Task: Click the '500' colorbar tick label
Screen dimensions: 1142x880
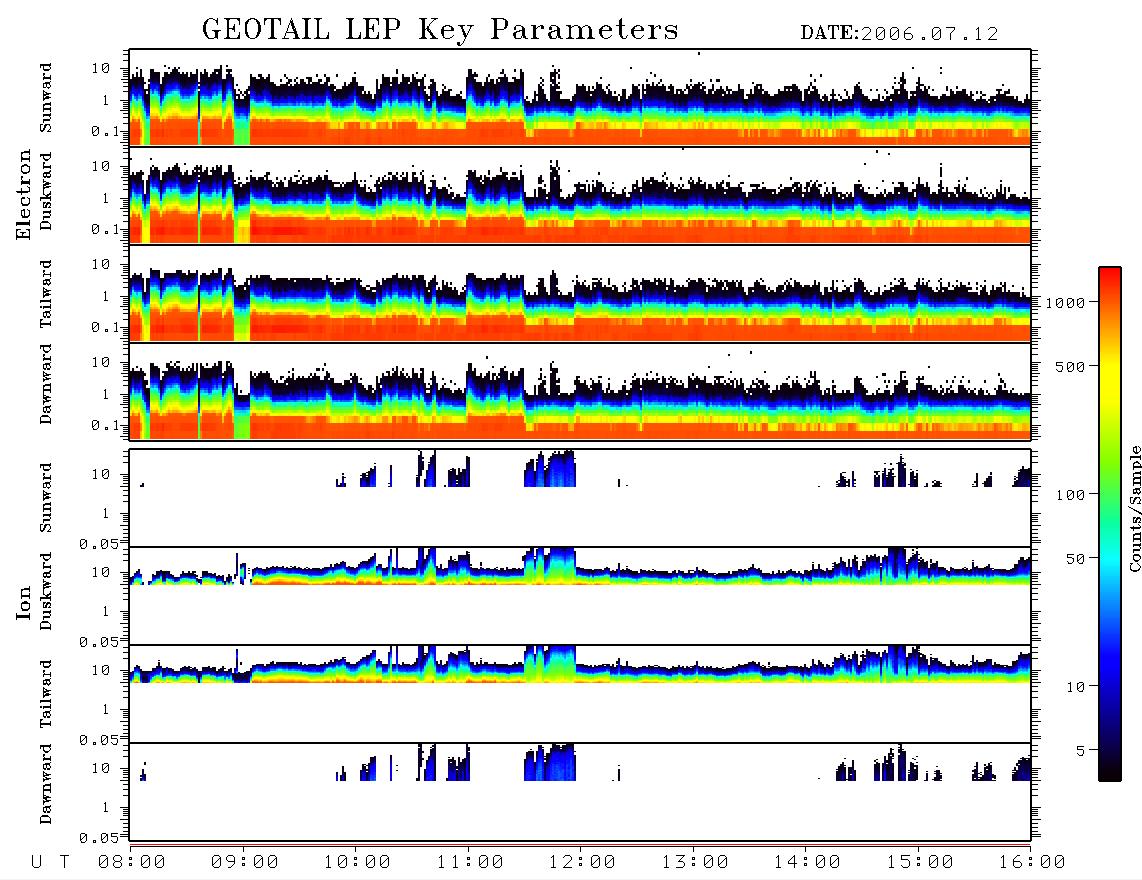Action: pyautogui.click(x=1070, y=366)
